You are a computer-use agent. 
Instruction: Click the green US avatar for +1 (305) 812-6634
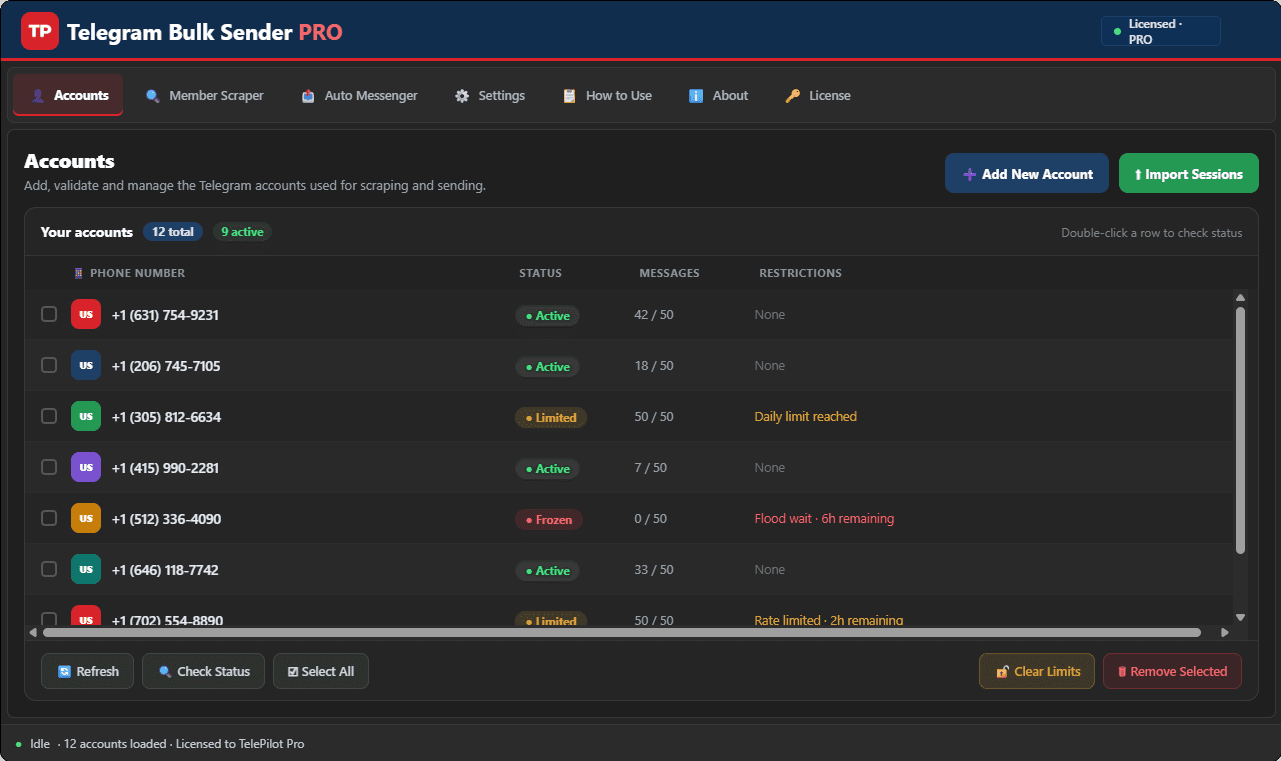86,417
